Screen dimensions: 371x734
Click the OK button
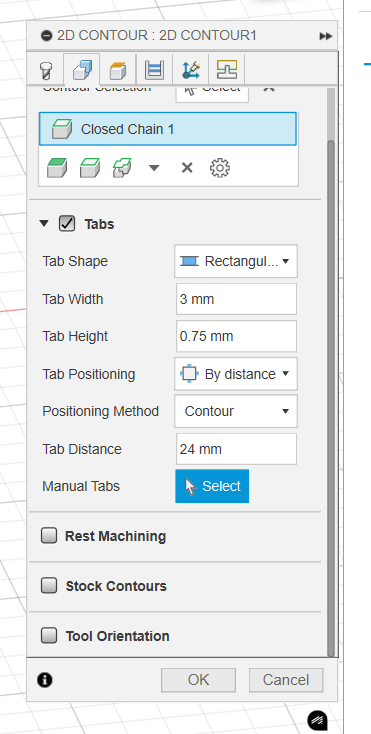198,680
